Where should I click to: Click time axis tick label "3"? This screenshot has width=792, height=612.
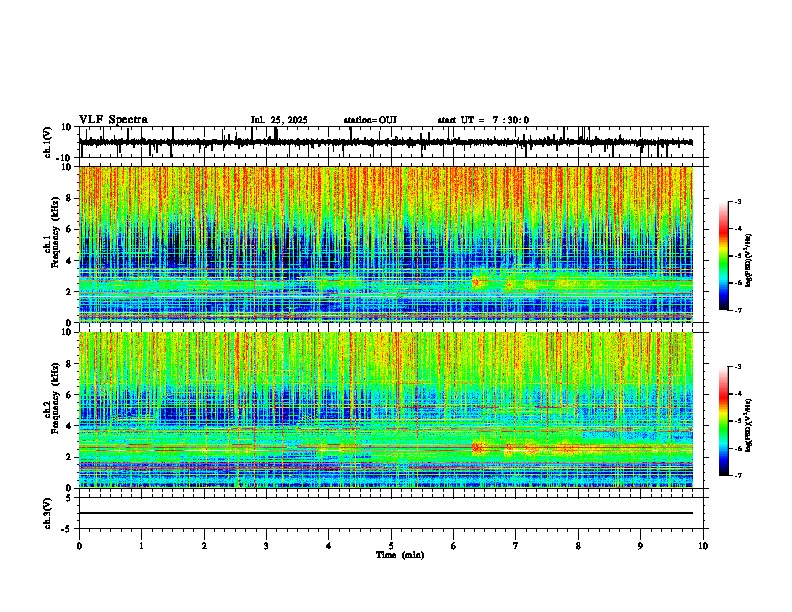(x=266, y=546)
